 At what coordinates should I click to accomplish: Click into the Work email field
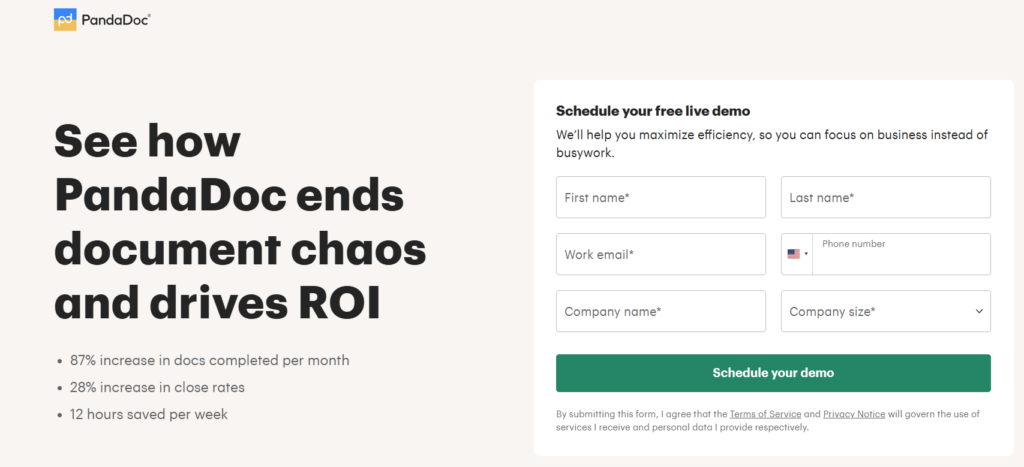click(x=660, y=254)
